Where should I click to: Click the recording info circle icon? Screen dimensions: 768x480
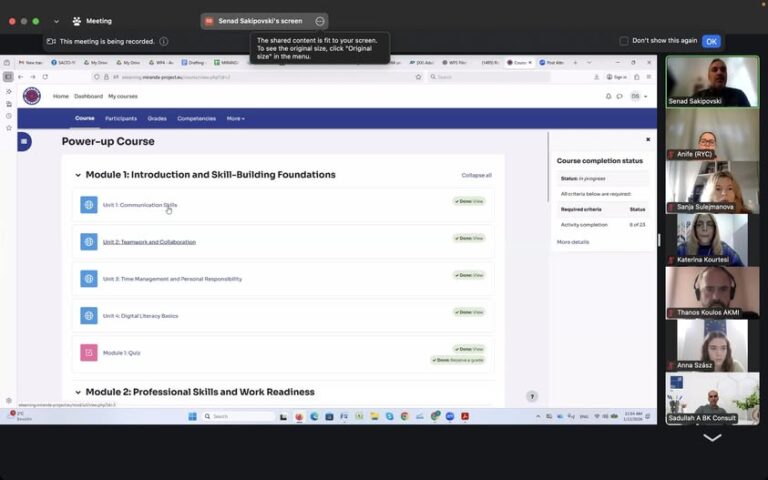163,42
